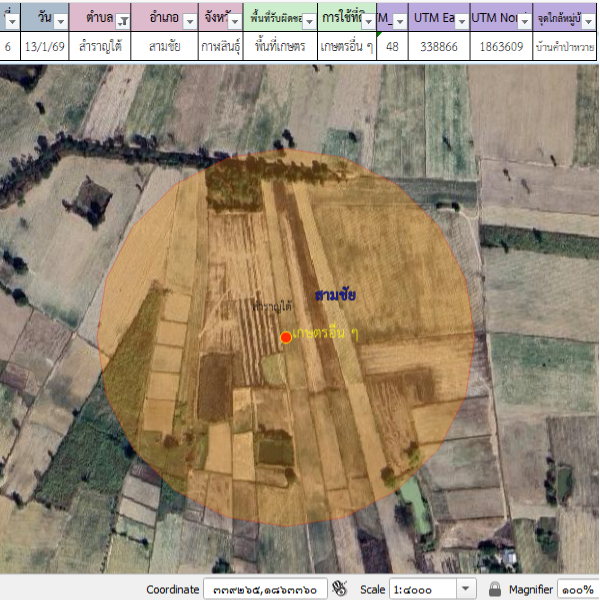The height and width of the screenshot is (600, 600).
Task: Select the date cell 13/1/69
Action: tap(45, 47)
